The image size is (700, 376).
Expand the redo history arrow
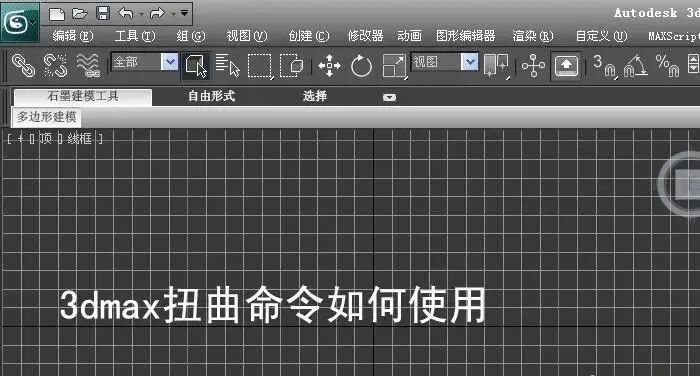coord(173,14)
